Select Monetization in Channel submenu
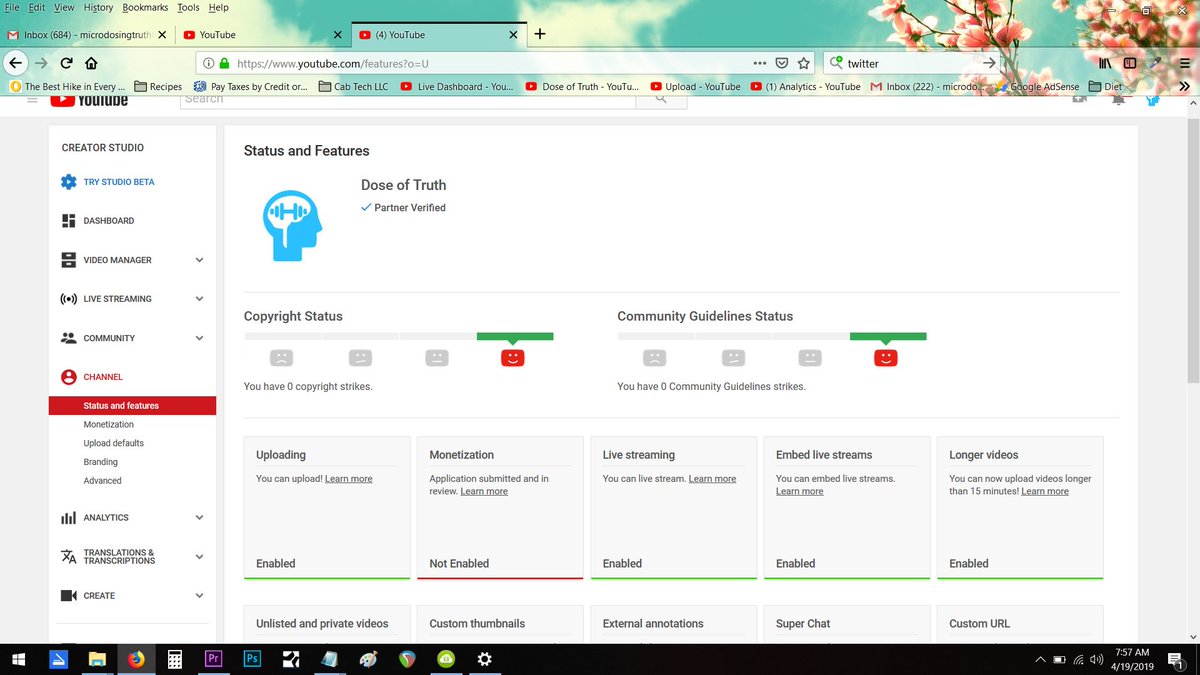 [x=108, y=425]
